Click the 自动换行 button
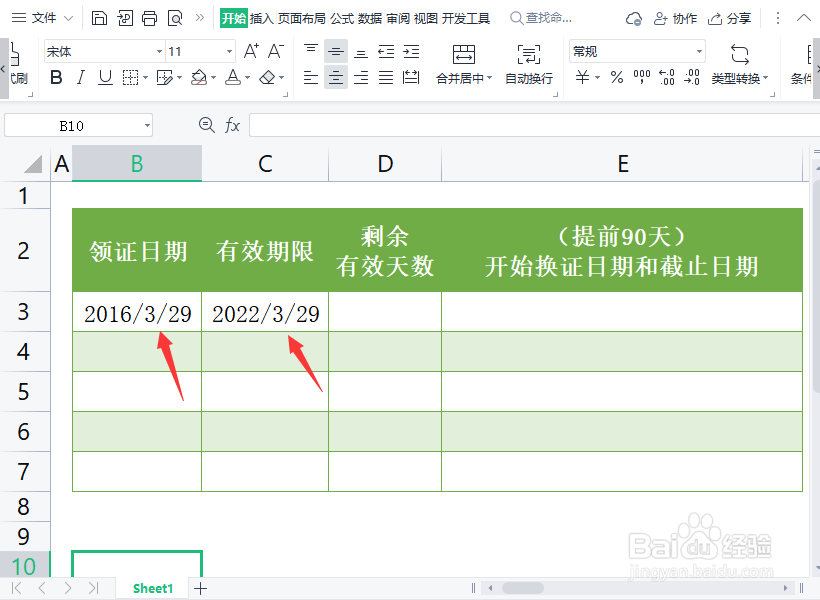Screen dimensions: 820x600 point(529,64)
